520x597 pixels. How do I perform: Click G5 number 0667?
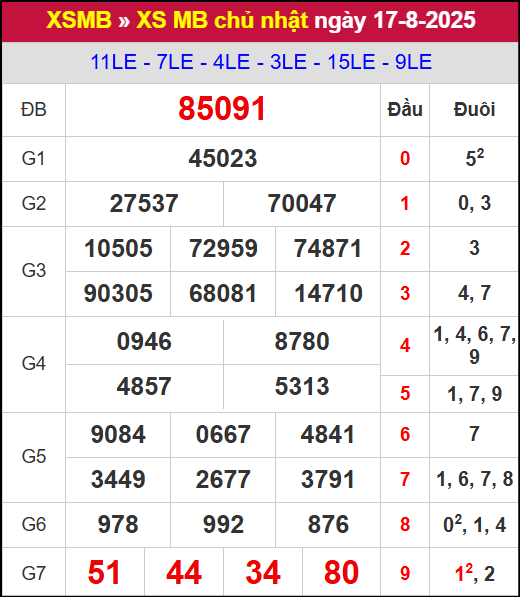223,434
